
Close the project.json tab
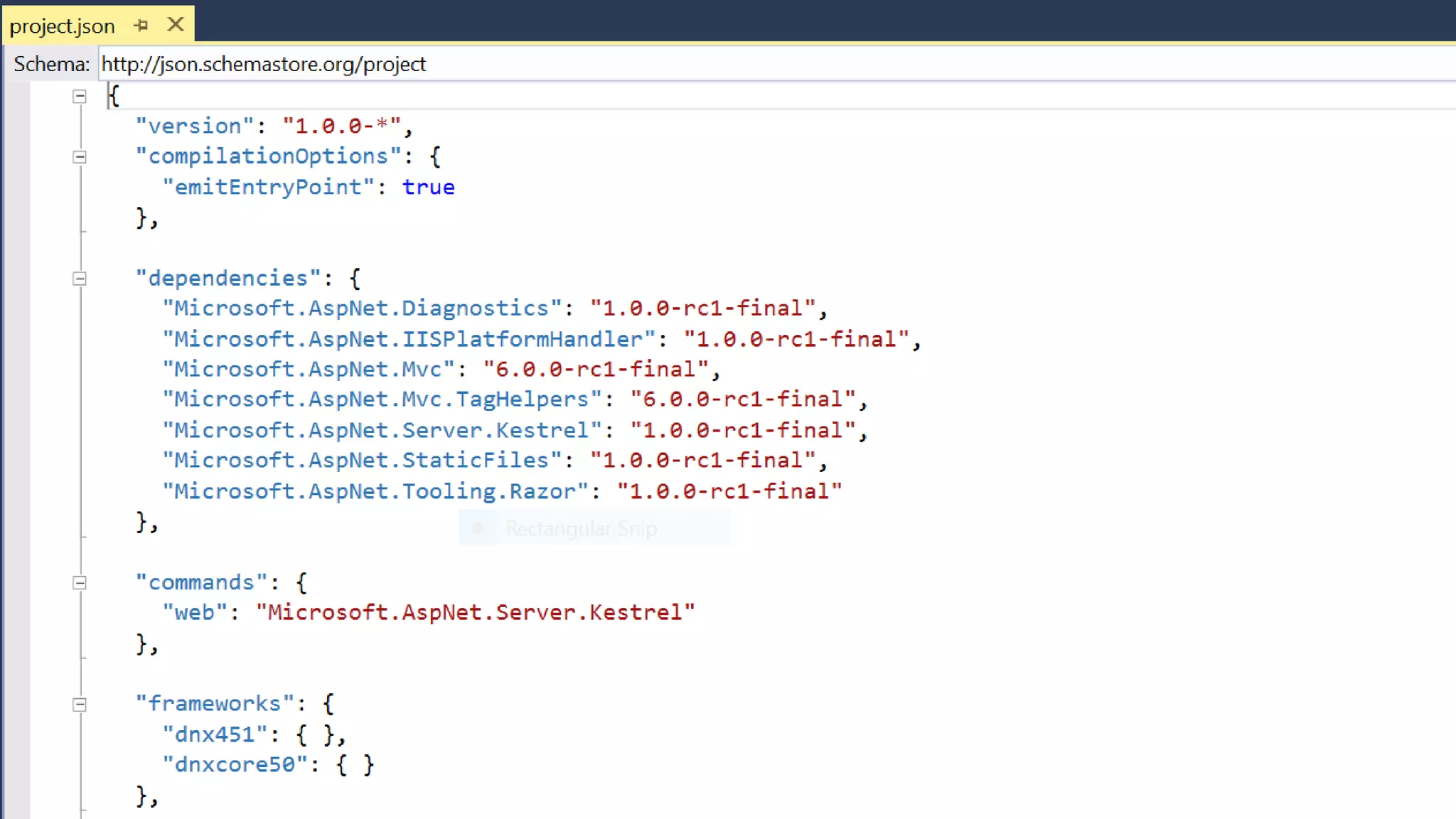pos(175,25)
